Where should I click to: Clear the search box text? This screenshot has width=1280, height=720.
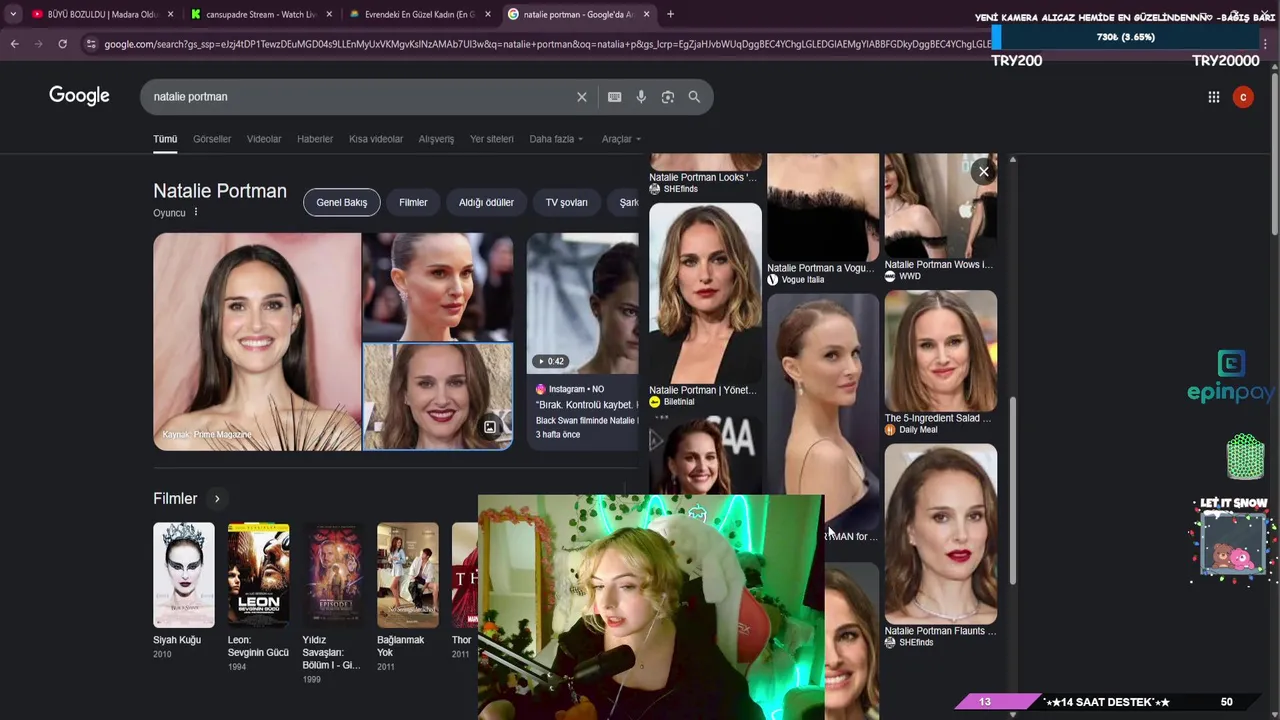coord(582,97)
